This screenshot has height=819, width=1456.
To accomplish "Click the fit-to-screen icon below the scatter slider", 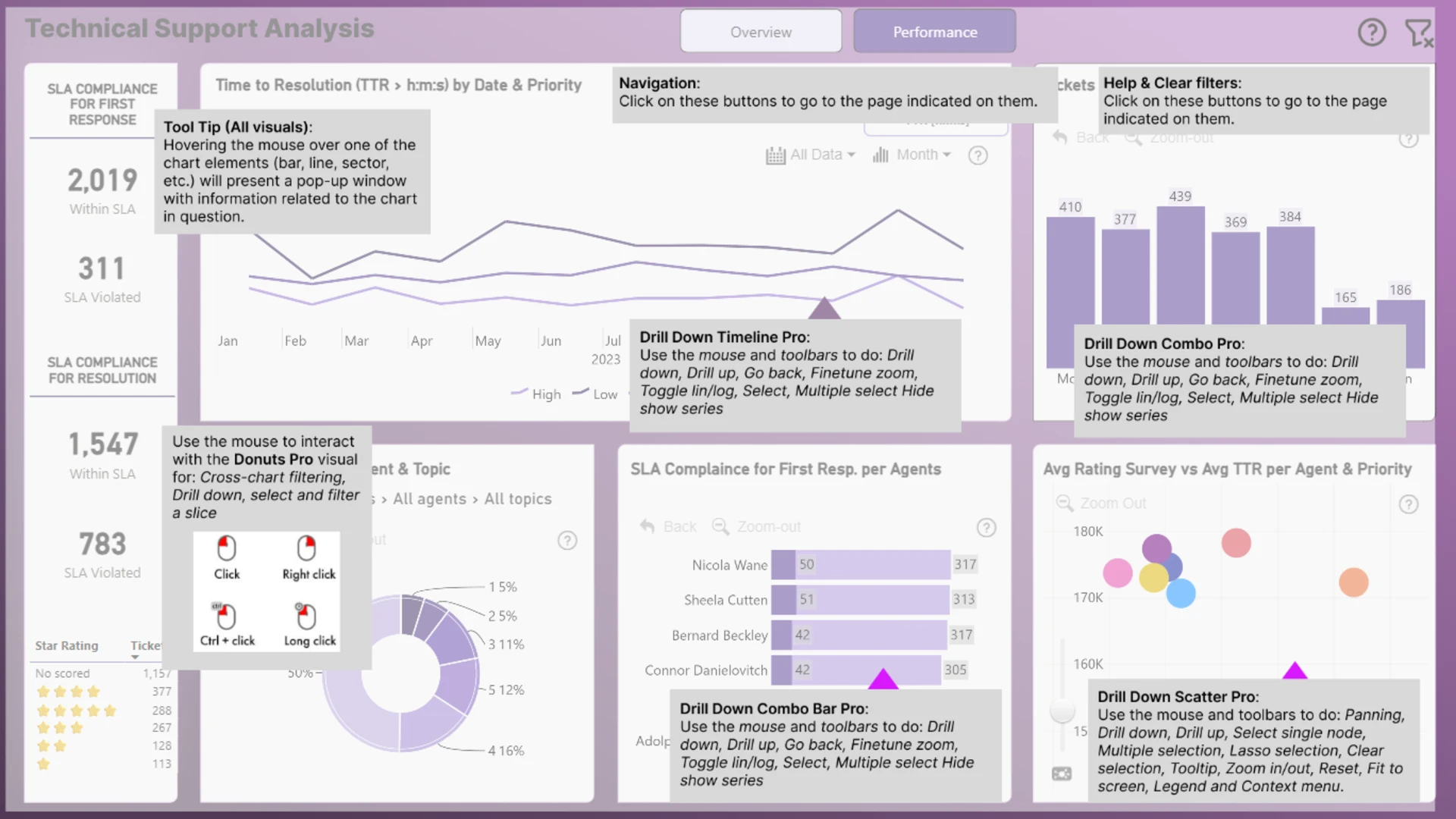I will (1062, 773).
